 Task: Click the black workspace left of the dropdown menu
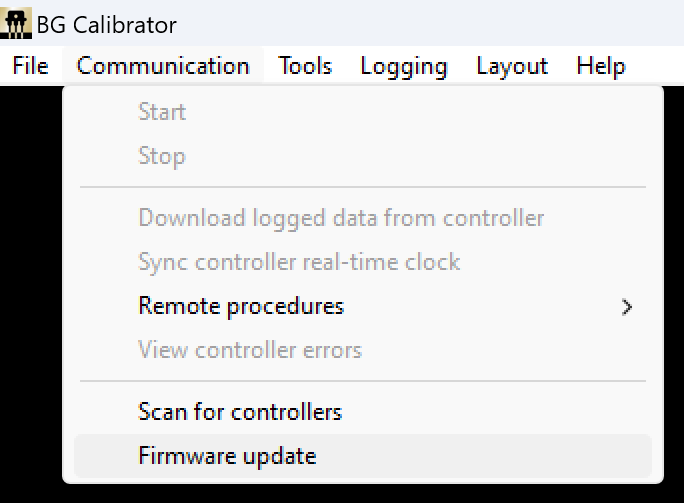coord(30,300)
